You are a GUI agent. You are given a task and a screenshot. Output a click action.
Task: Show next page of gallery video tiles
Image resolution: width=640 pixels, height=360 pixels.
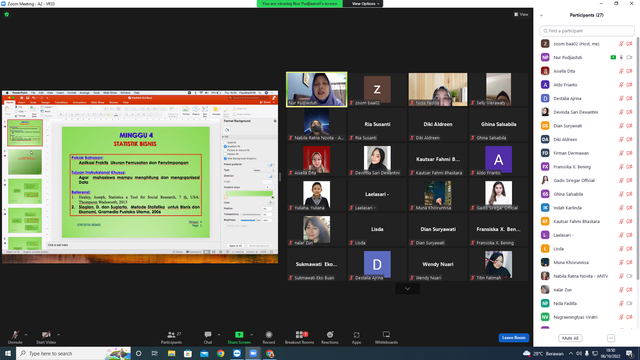coord(407,289)
